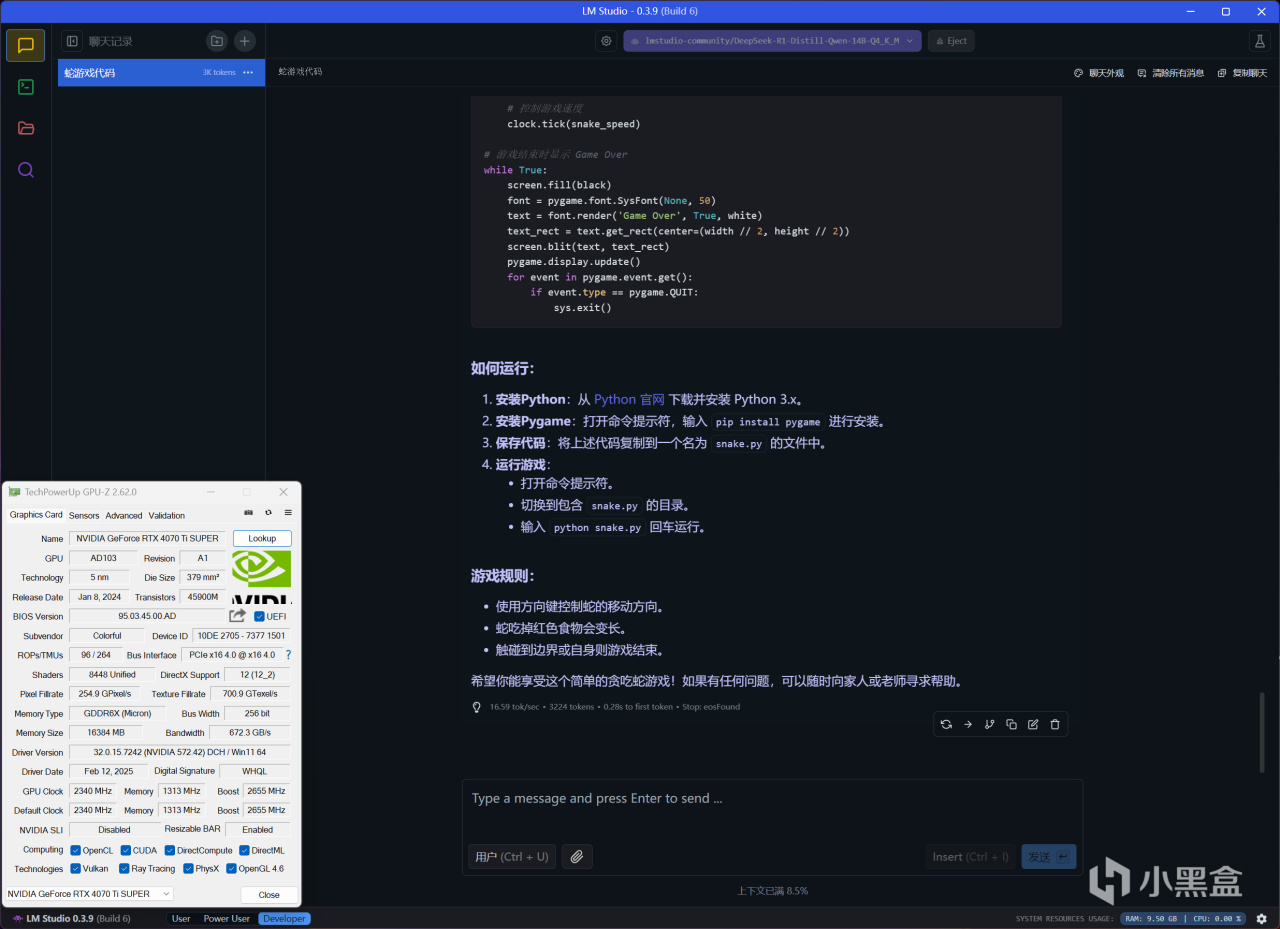Open the GPU selection dropdown in GPU-Z
This screenshot has width=1280, height=929.
pos(89,894)
